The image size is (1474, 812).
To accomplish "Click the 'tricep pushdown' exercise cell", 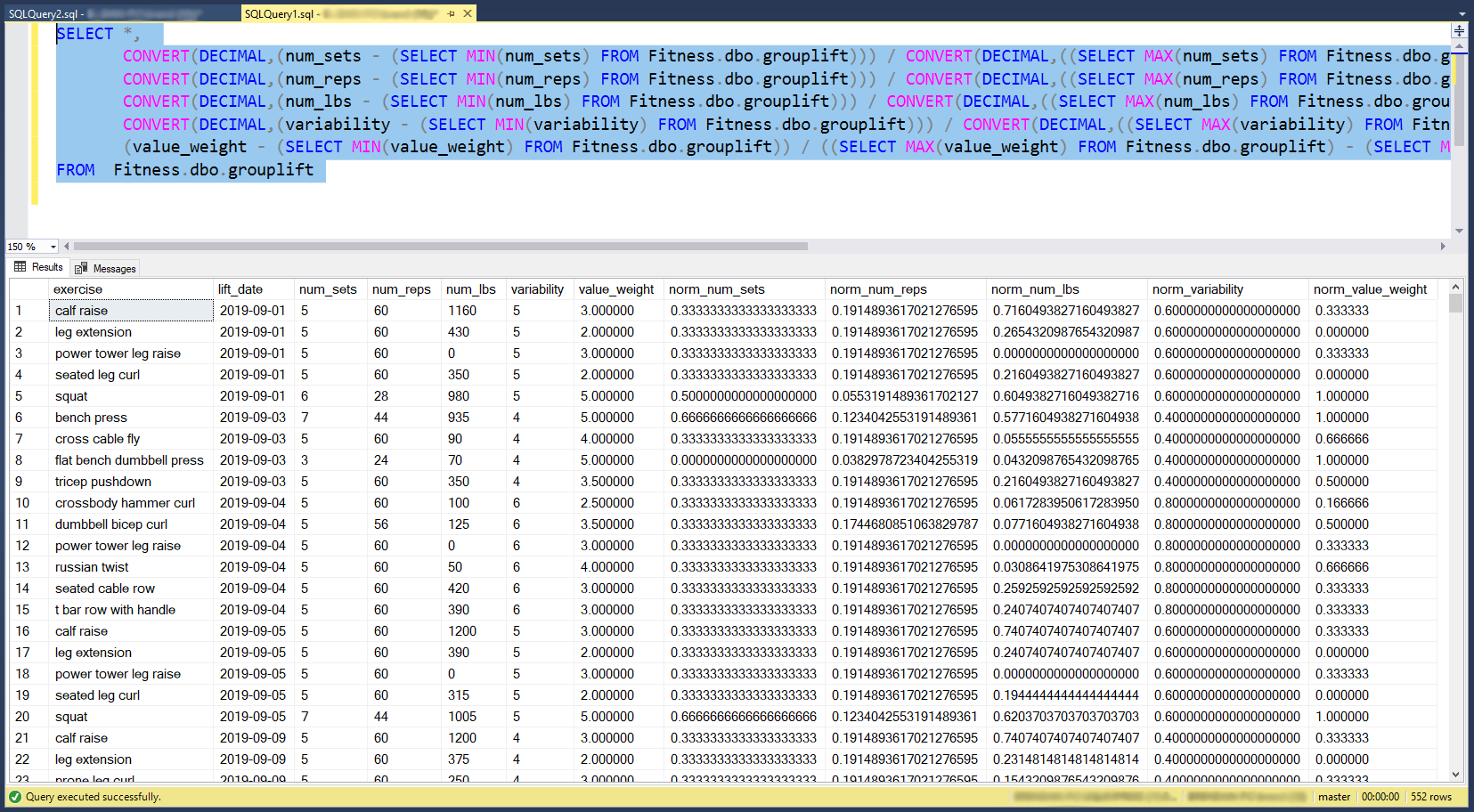I will pos(132,482).
